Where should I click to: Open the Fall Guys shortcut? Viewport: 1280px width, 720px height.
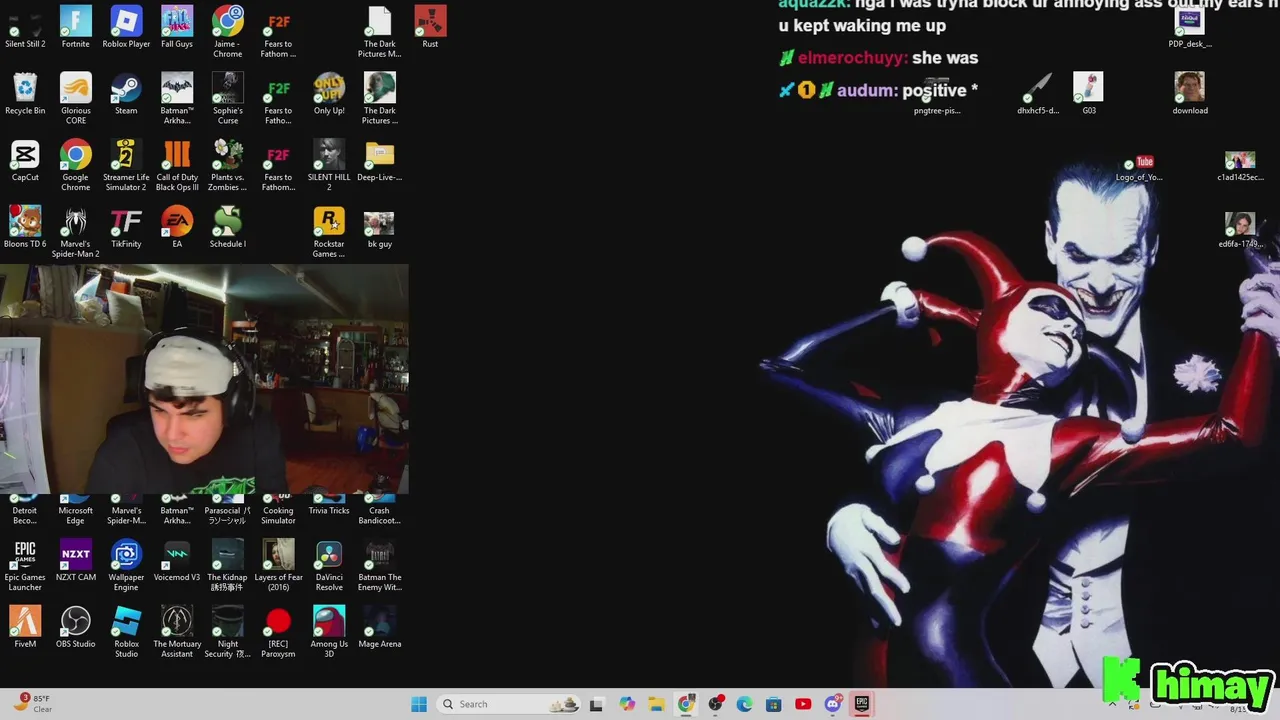coord(177,27)
